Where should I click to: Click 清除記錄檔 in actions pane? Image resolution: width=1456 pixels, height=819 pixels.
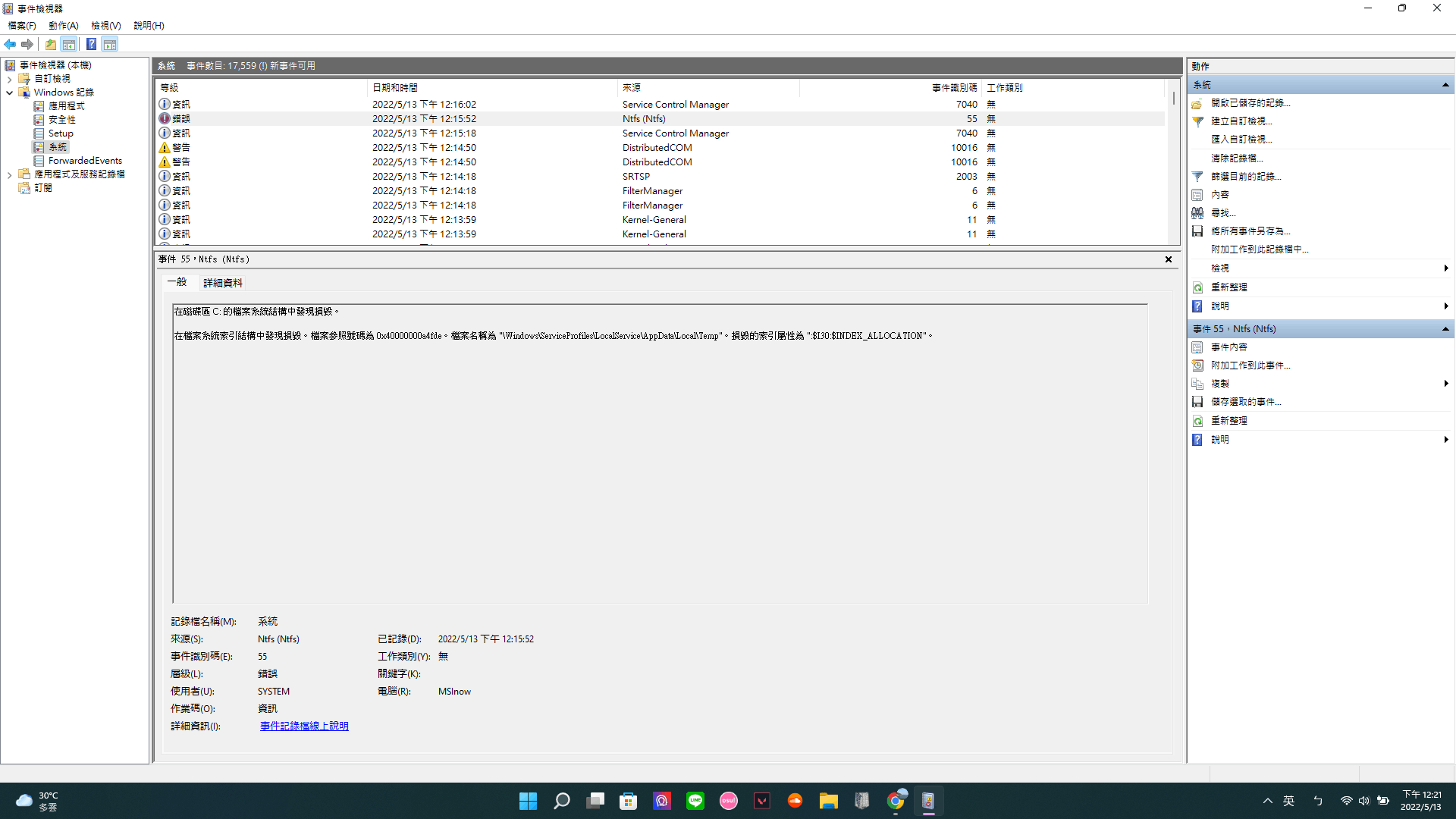pos(1236,158)
